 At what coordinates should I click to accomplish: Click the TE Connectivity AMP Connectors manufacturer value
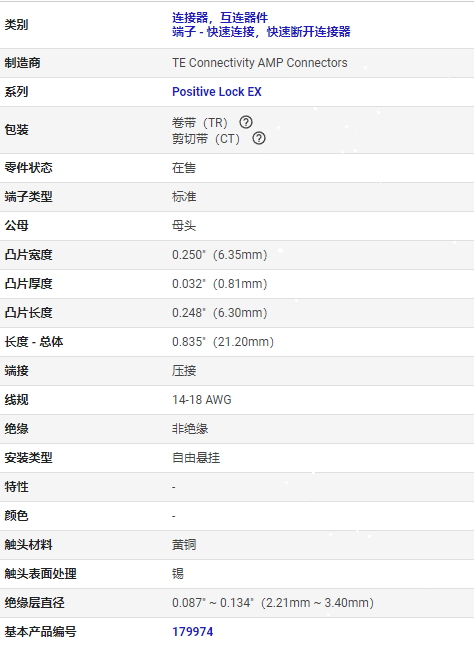point(260,63)
